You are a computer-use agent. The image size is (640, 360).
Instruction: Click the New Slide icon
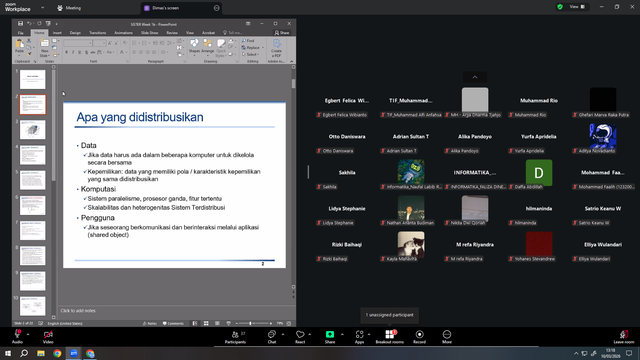[44, 44]
